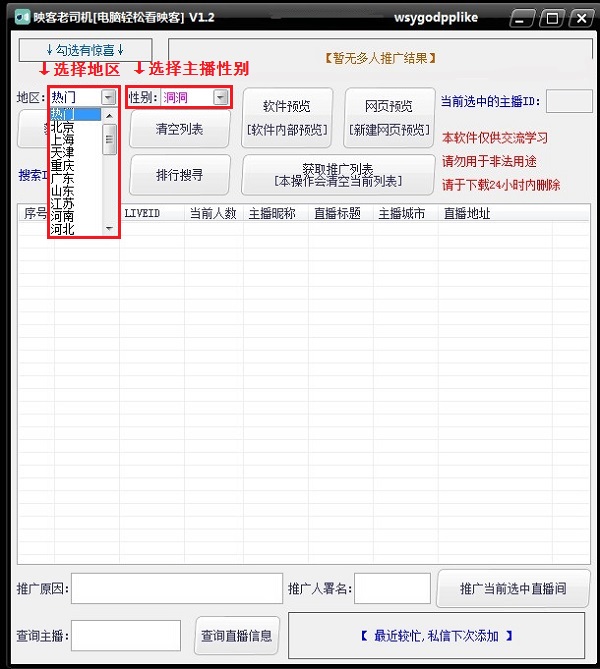600x669 pixels.
Task: Click the 暂无多人推广结果 banner text
Action: coord(380,58)
